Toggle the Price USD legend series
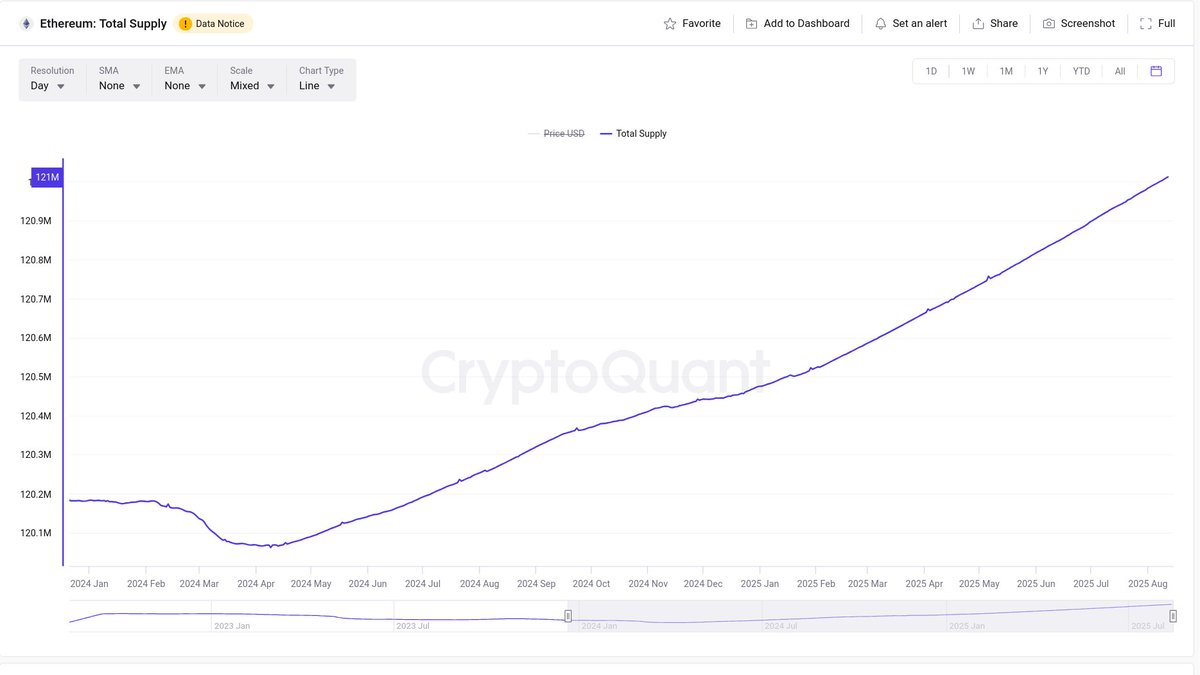Screen dimensions: 1200x675 pos(556,133)
